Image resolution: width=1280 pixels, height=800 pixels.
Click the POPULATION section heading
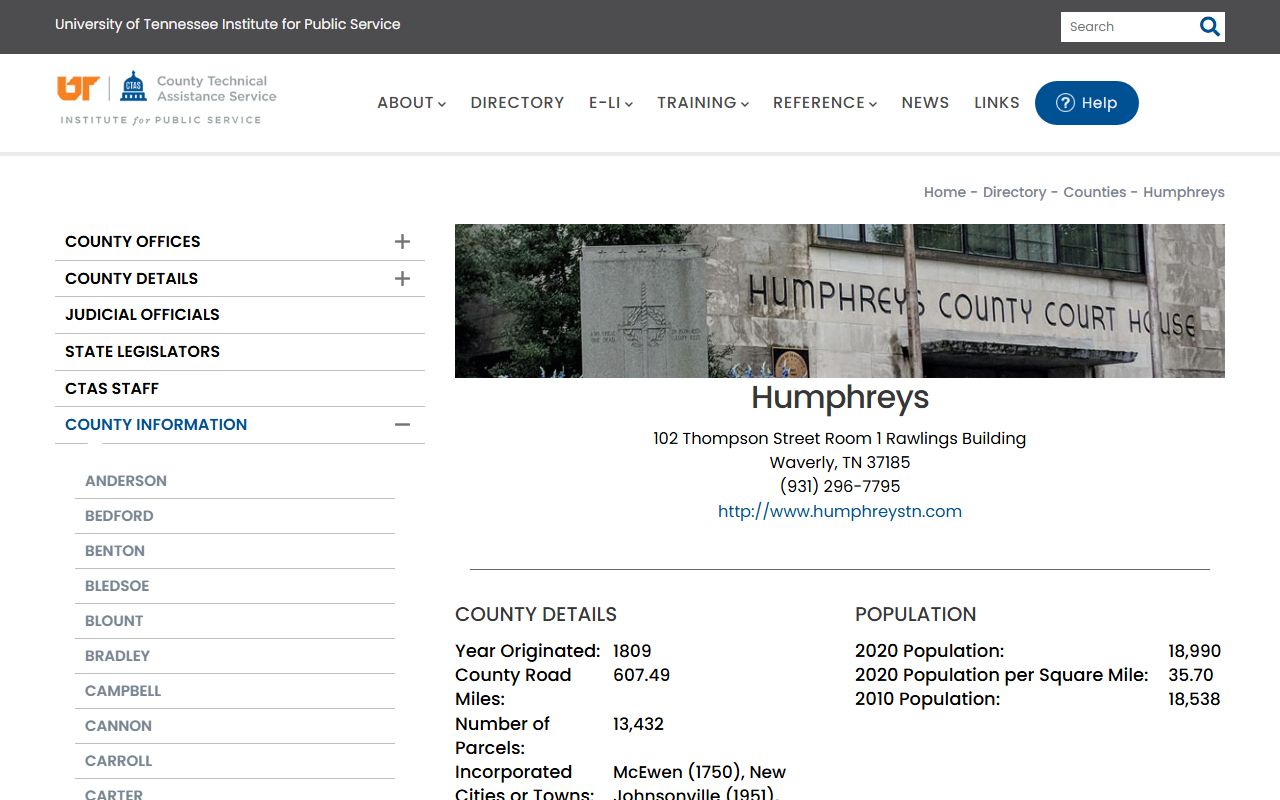coord(915,614)
